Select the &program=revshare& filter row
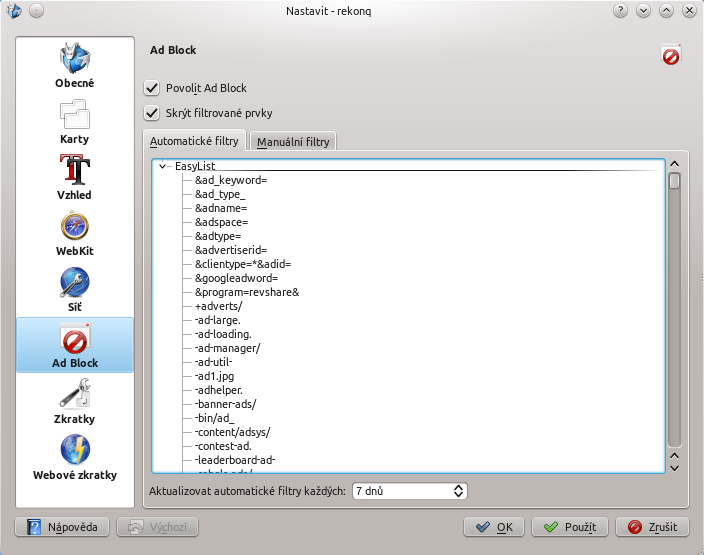This screenshot has width=704, height=555. [x=247, y=292]
